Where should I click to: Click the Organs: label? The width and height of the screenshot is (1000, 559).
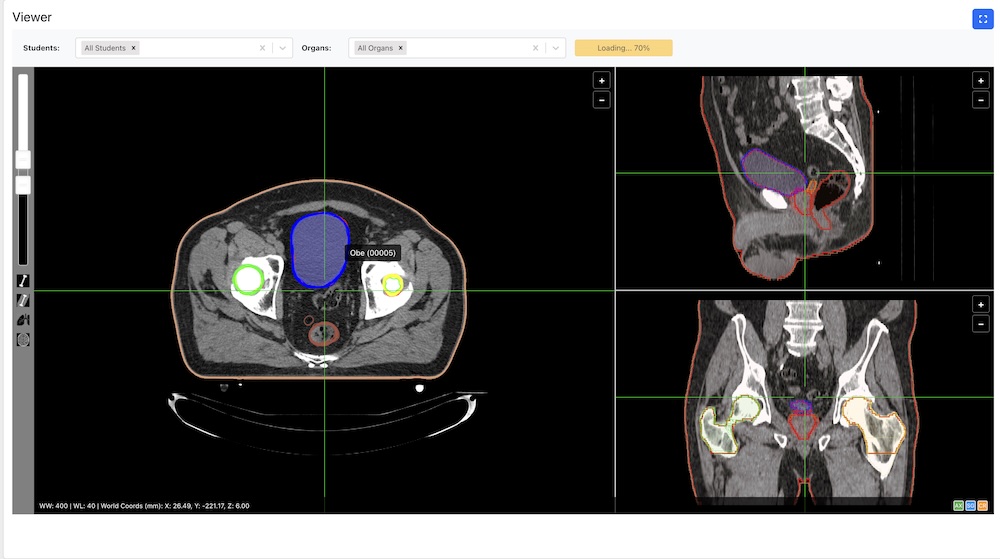pos(316,48)
